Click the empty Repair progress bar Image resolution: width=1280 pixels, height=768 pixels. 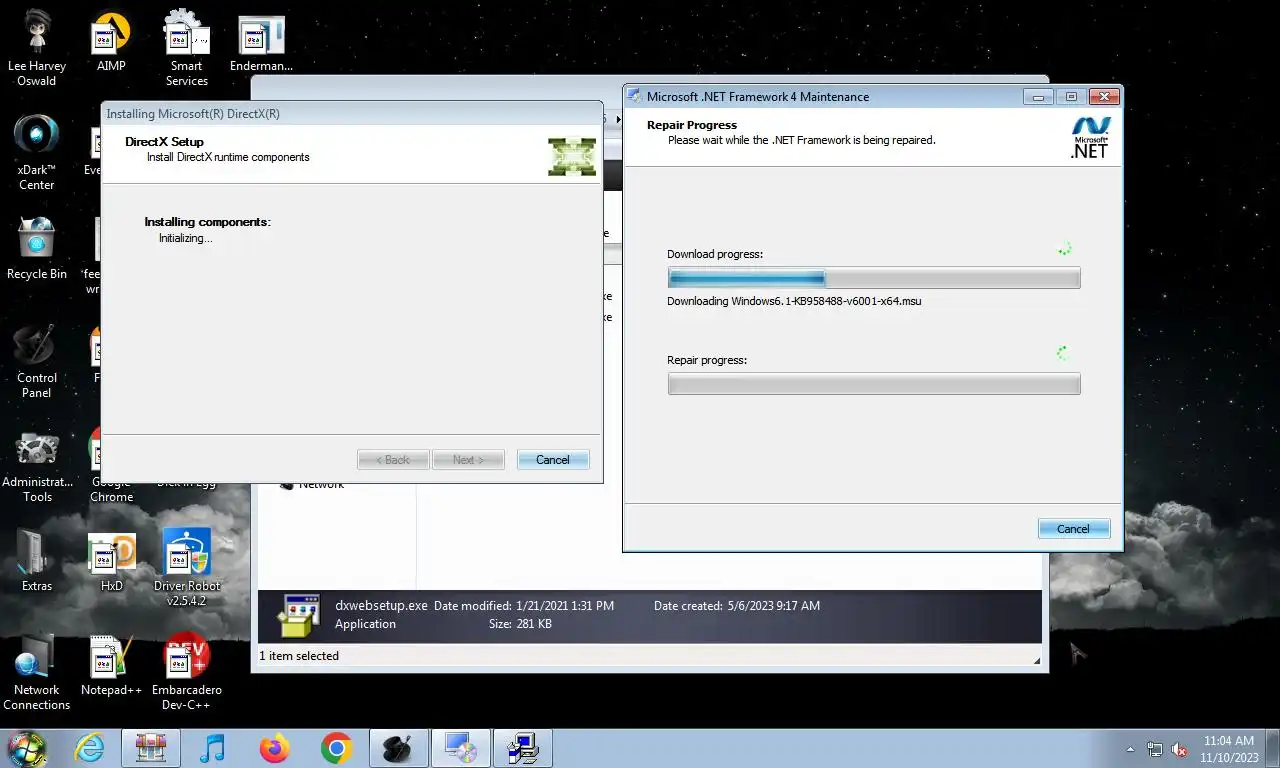(x=874, y=384)
